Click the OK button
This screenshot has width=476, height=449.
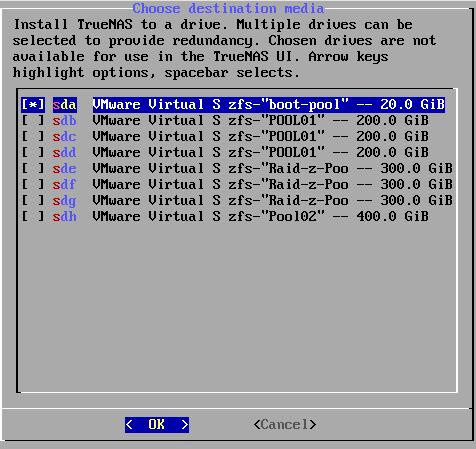point(157,425)
